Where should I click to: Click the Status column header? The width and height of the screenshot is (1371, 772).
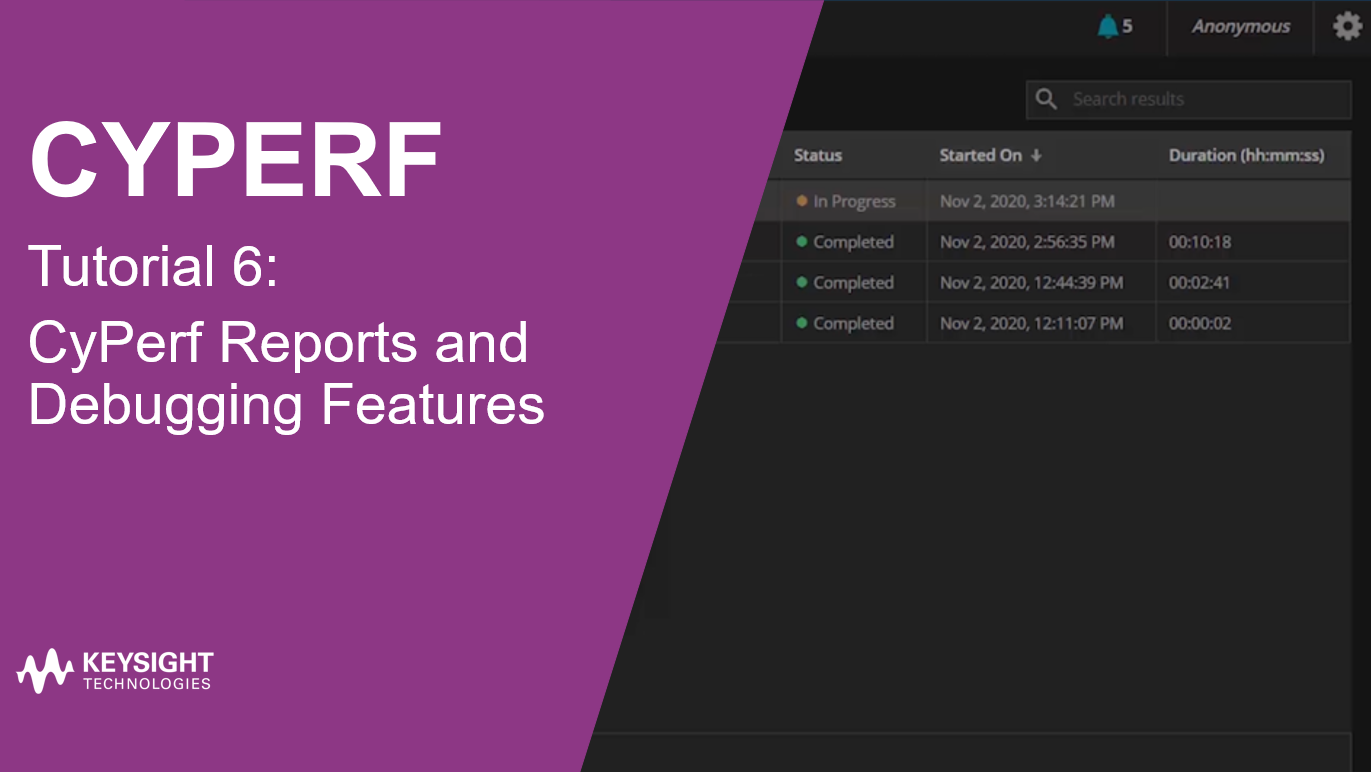point(817,156)
